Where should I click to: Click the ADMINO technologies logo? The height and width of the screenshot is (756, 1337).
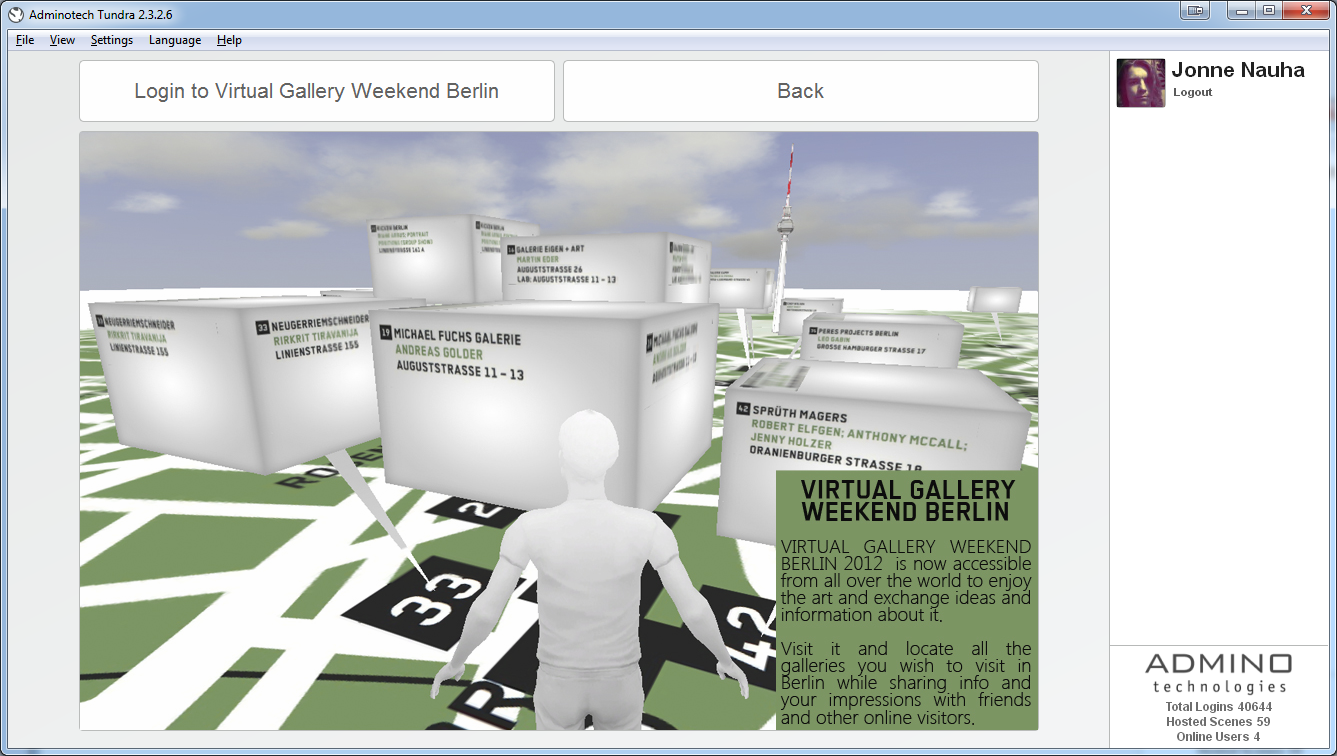tap(1218, 672)
